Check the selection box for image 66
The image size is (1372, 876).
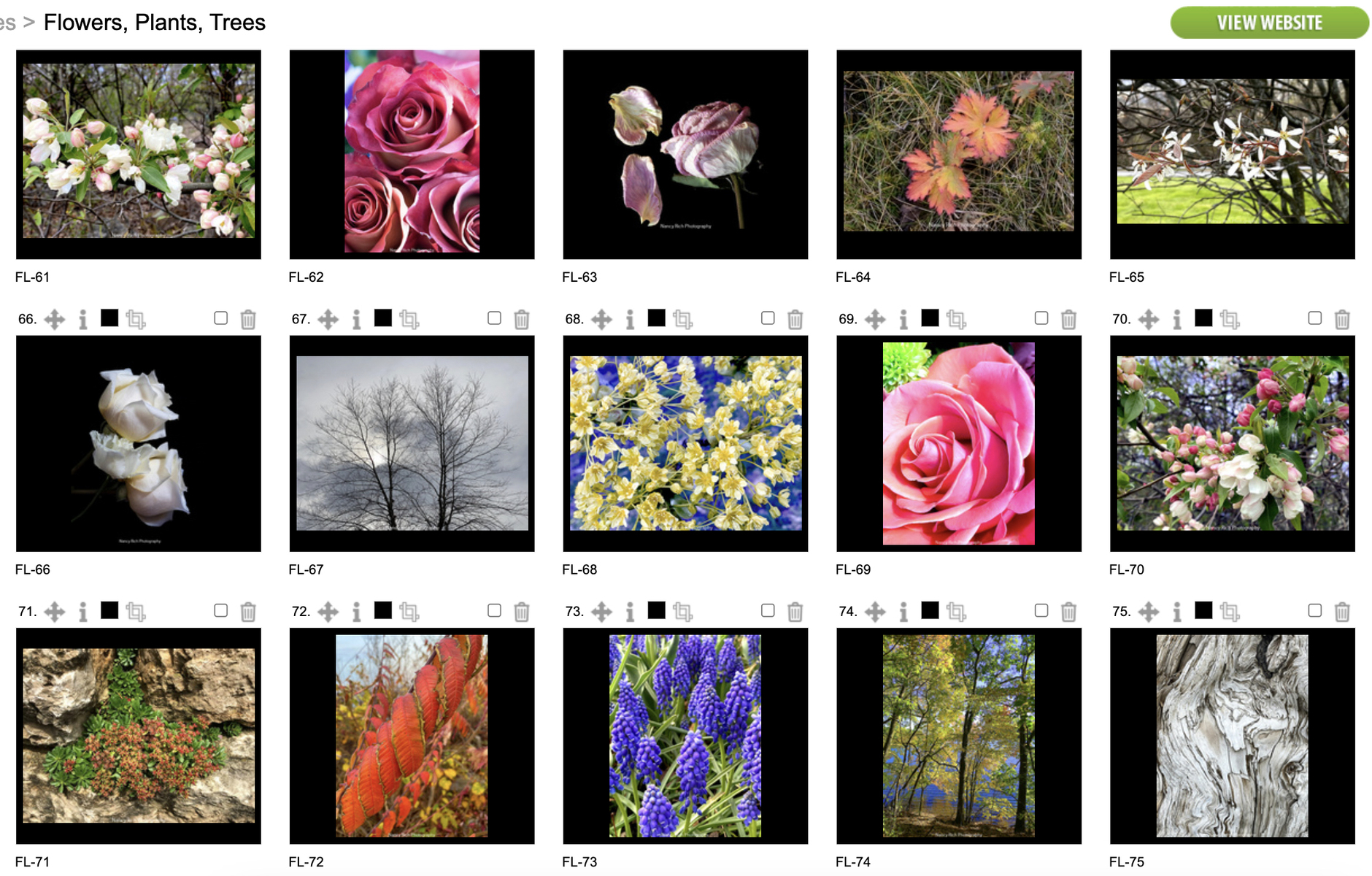221,318
